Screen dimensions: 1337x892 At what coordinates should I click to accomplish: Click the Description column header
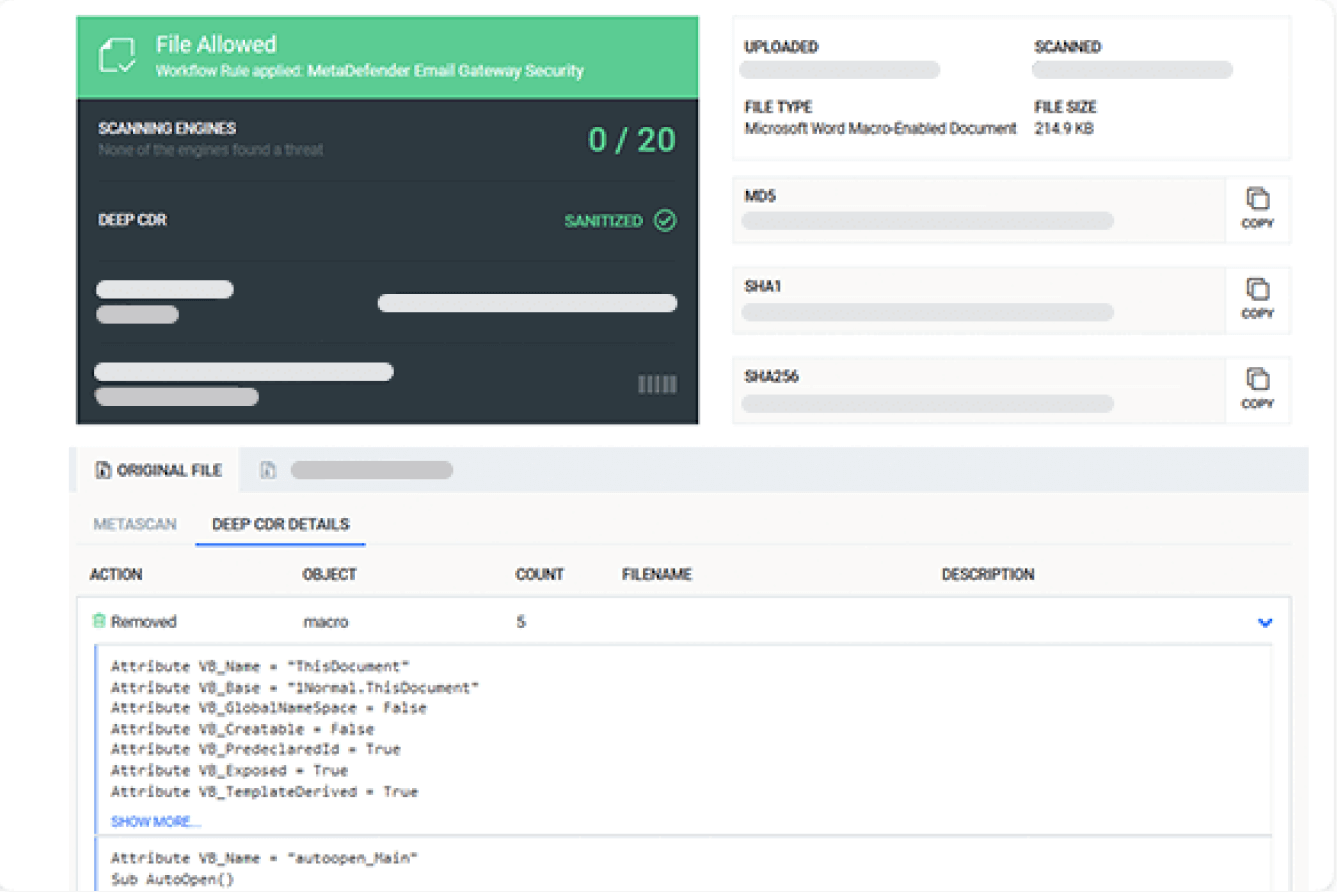987,574
